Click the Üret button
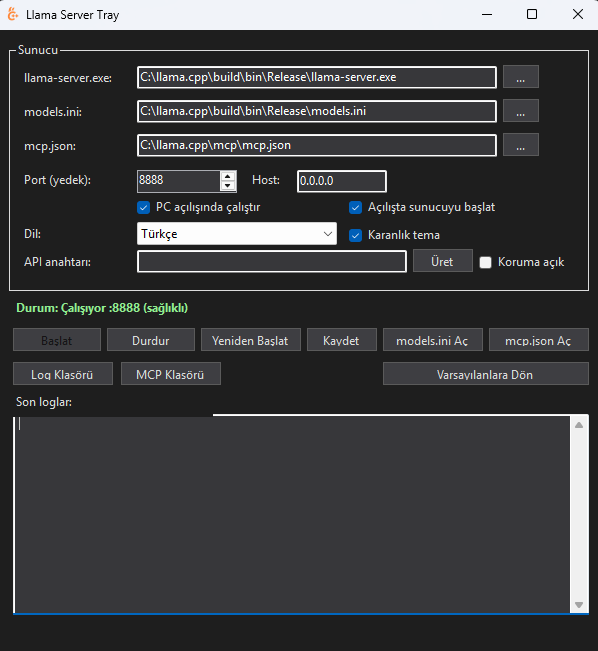Viewport: 598px width, 651px height. 443,261
